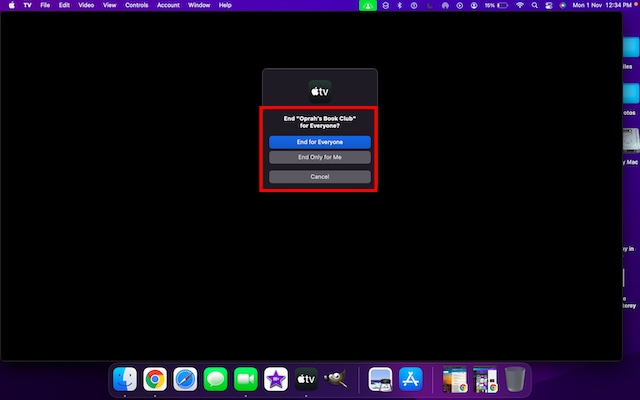Screen dimensions: 640x400
Task: Click the green SharePlay status icon
Action: point(368,5)
